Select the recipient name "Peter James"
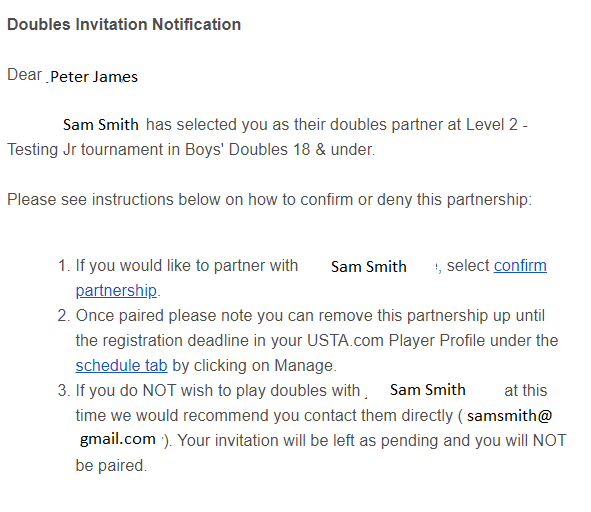 (x=94, y=77)
